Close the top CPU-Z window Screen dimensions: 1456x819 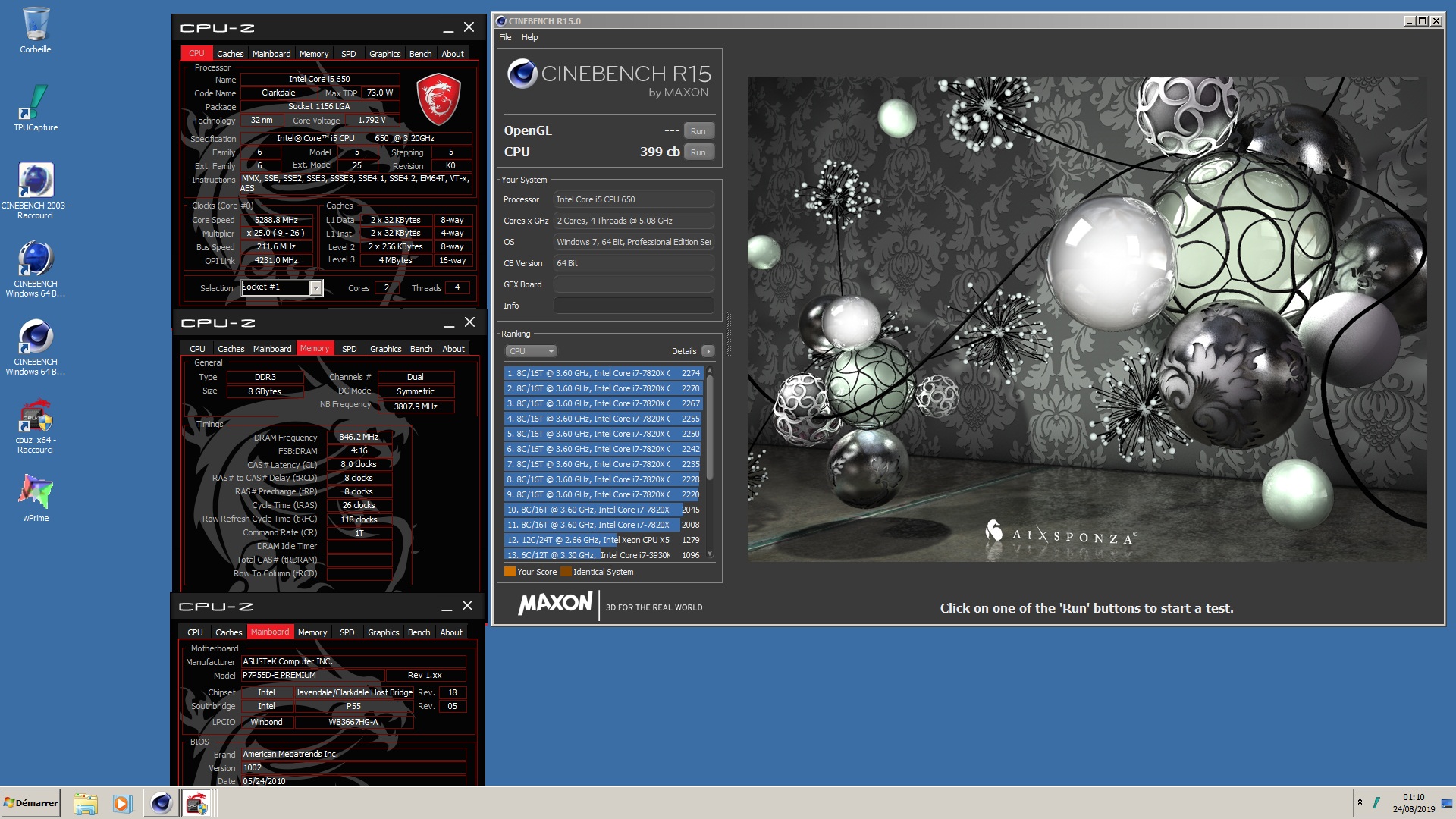click(x=469, y=27)
